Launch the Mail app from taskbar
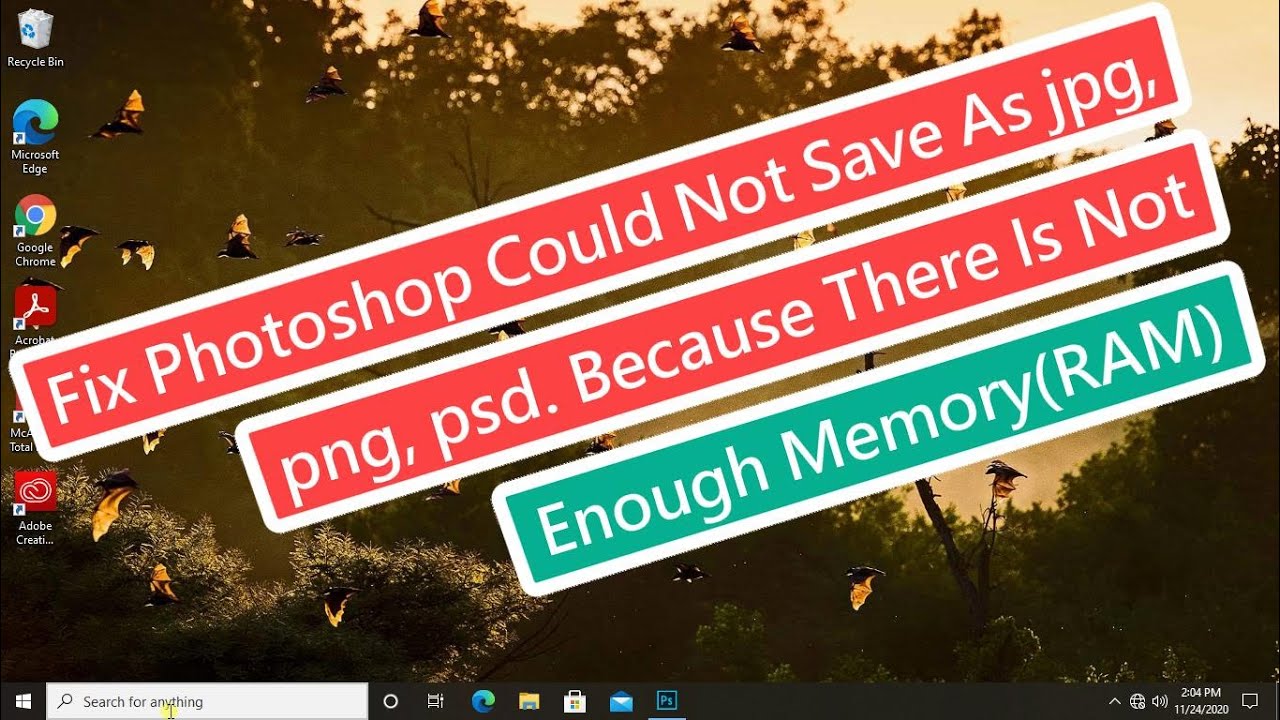Screen dimensions: 1280x720 [620, 701]
